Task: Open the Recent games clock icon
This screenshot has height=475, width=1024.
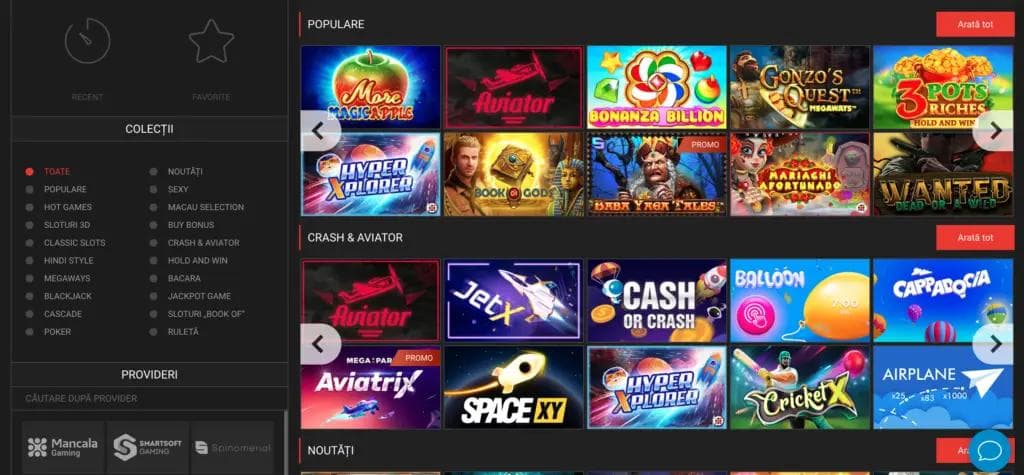Action: [87, 41]
